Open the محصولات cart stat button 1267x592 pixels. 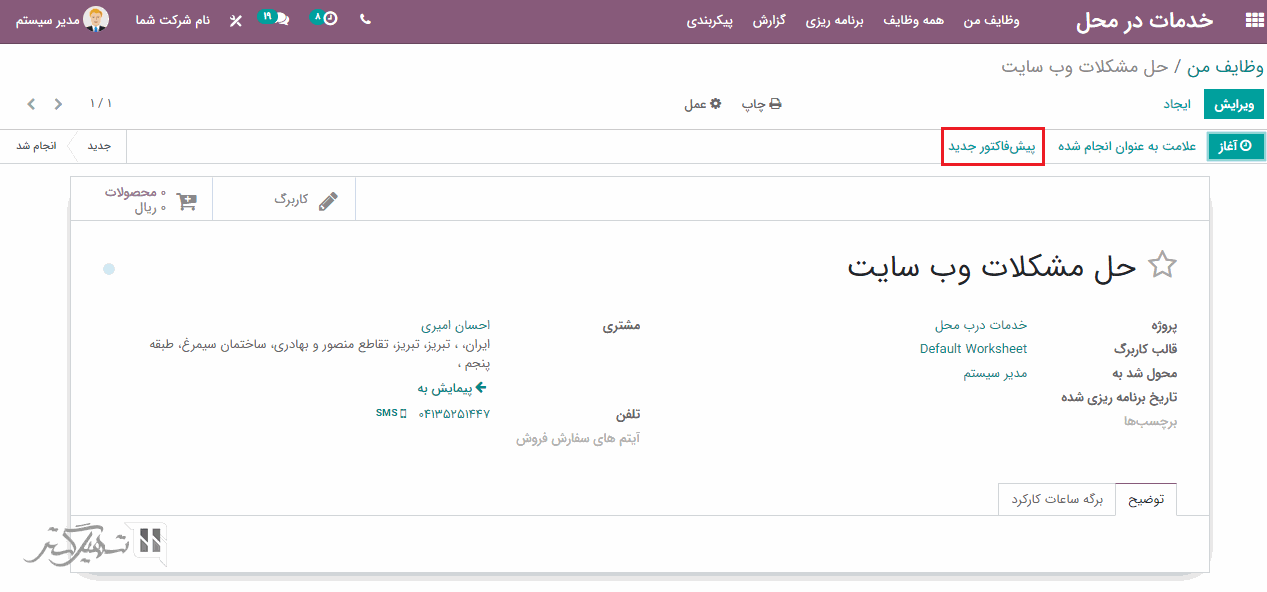click(x=150, y=200)
